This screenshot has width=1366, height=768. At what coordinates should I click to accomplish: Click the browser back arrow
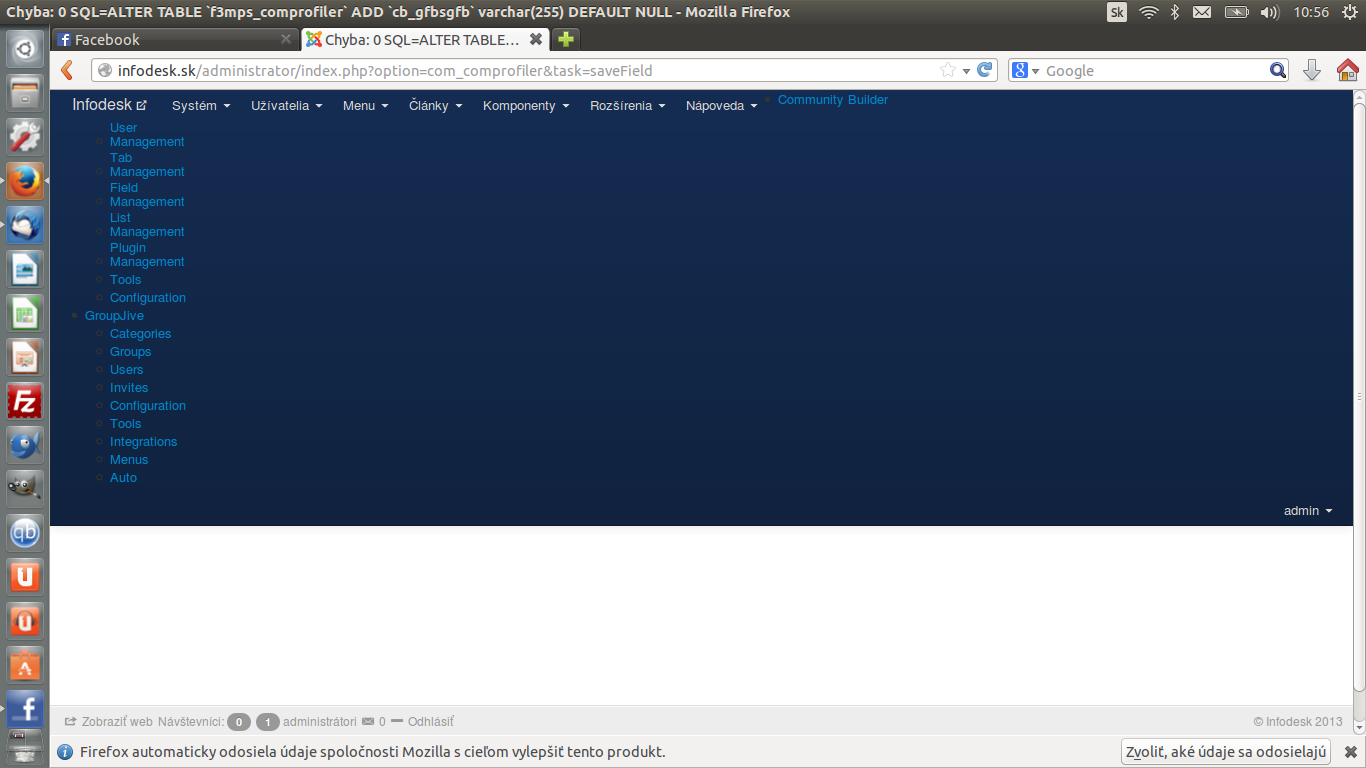click(x=68, y=70)
